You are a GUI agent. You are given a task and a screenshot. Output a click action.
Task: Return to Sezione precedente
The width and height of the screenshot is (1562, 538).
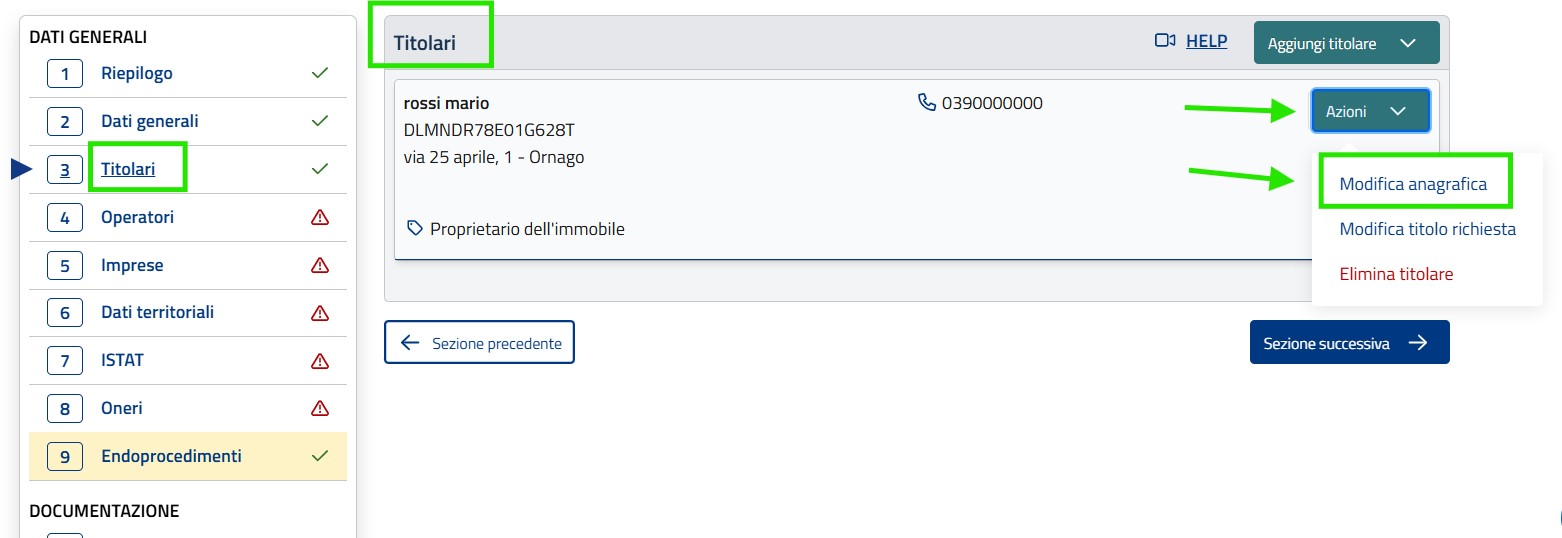pyautogui.click(x=479, y=343)
